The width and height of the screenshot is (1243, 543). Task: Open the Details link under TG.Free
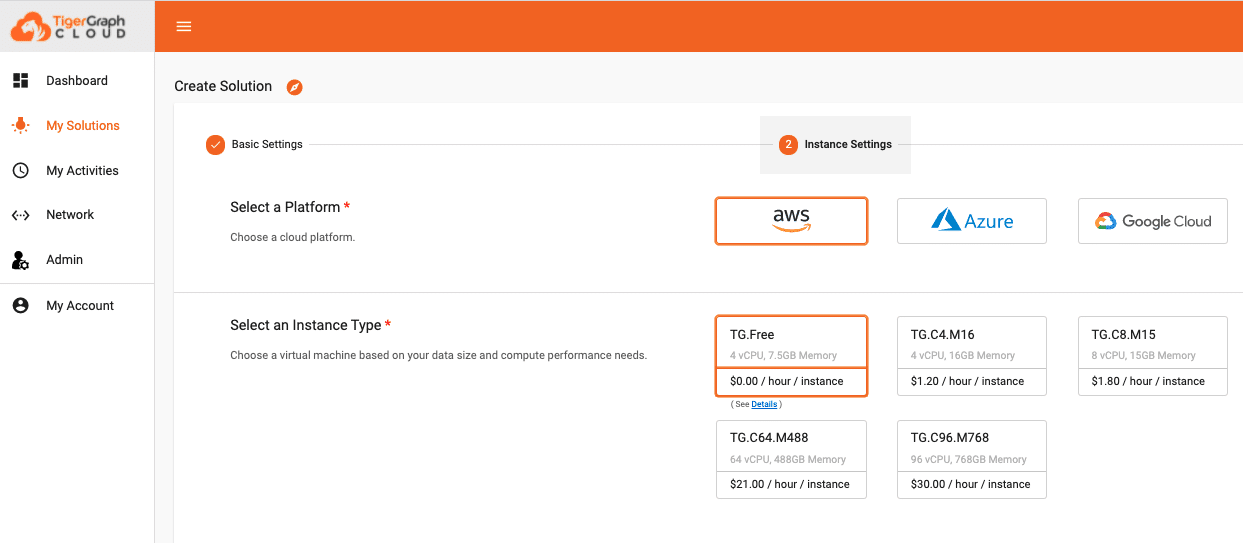pos(764,405)
